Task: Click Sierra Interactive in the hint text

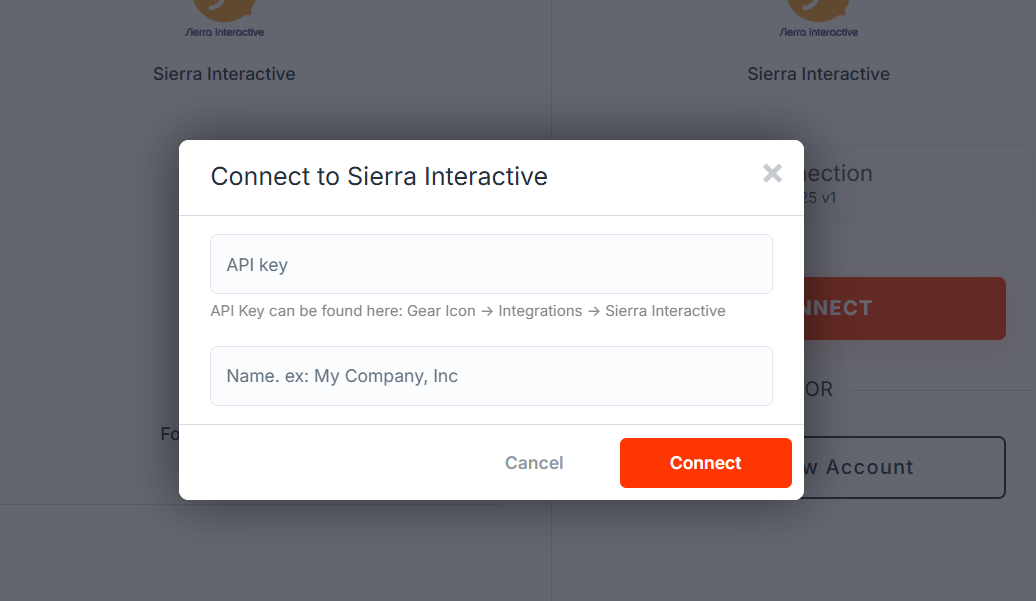Action: 665,311
